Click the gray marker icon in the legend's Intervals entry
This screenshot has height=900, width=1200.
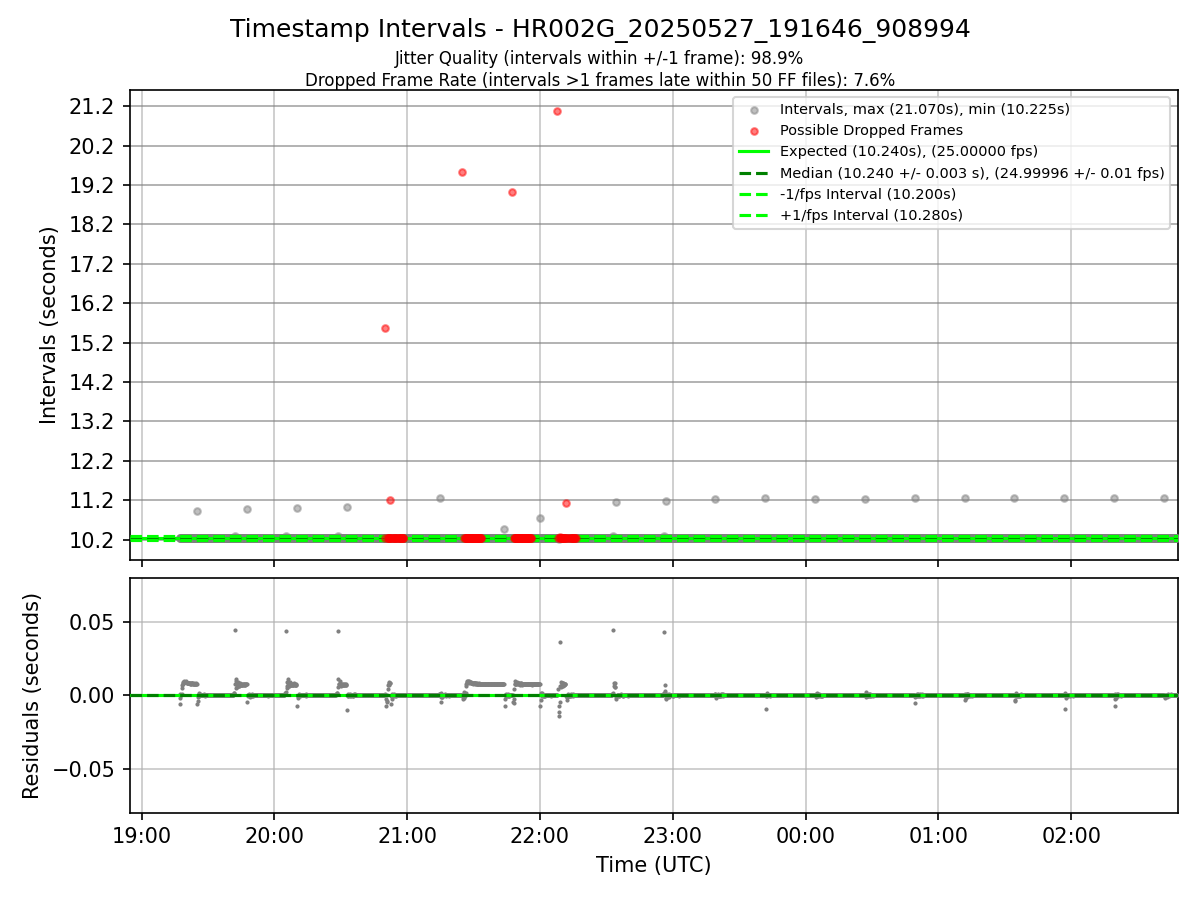pyautogui.click(x=755, y=109)
